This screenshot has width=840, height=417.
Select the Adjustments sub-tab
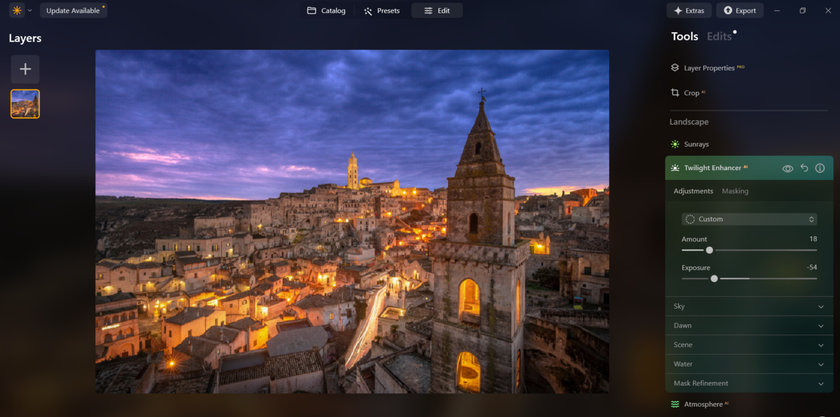pyautogui.click(x=693, y=191)
